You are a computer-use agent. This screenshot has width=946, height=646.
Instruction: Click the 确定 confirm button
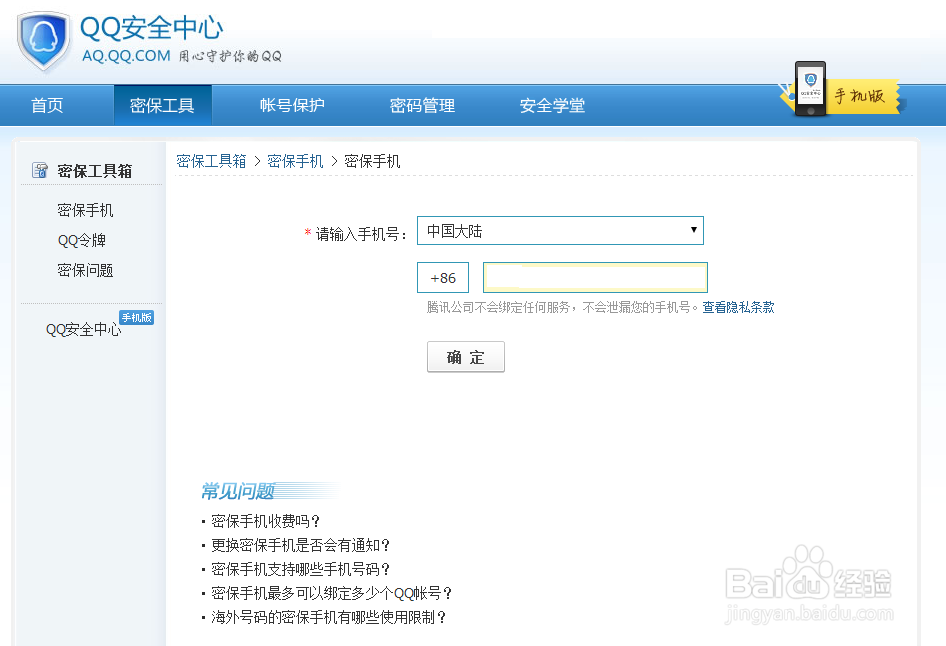(465, 356)
